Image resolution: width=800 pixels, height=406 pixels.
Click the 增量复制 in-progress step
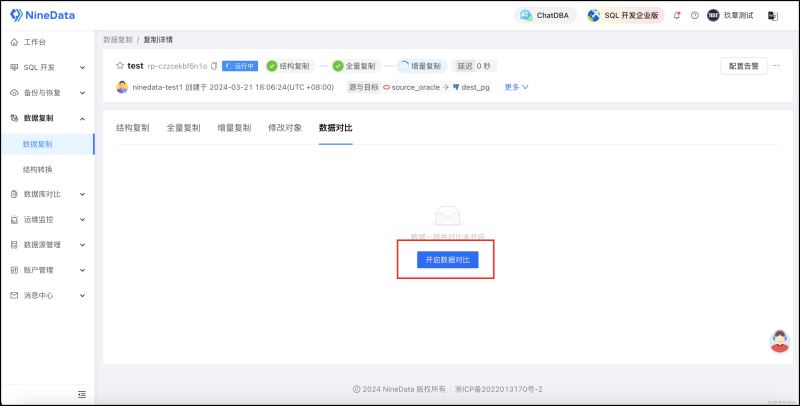pos(421,66)
